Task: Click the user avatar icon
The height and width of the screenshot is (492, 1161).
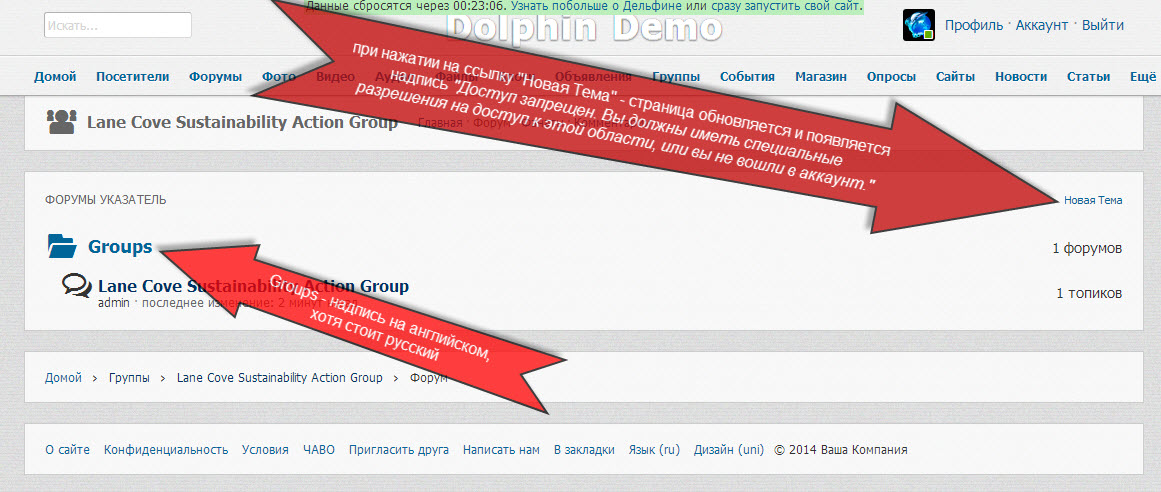Action: (919, 25)
